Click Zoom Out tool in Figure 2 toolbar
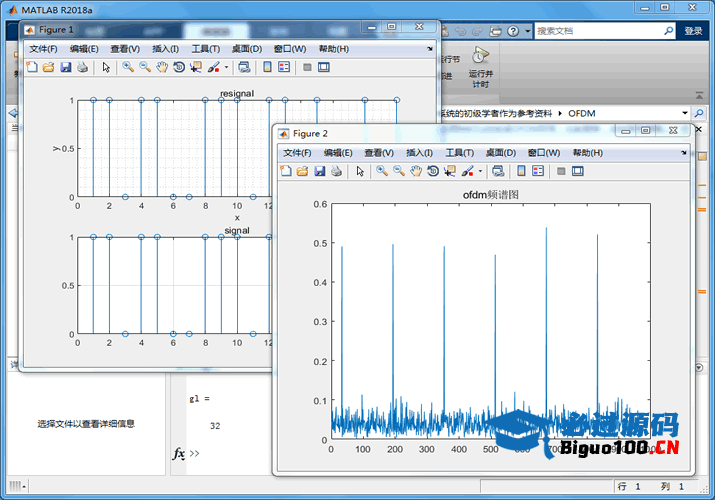The height and width of the screenshot is (500, 715). coord(398,172)
